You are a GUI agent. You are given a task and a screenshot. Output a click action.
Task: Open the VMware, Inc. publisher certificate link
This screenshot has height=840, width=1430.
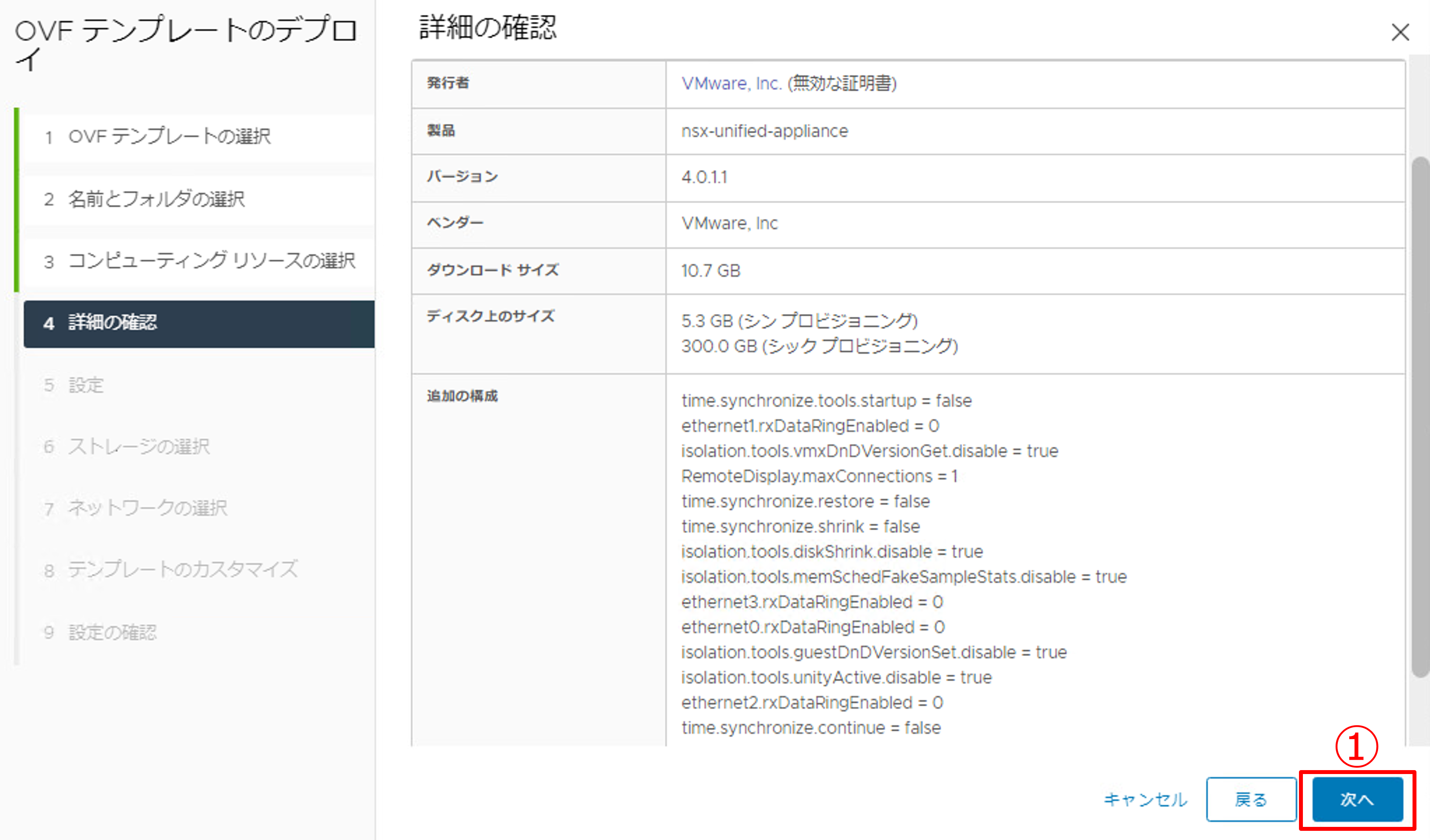coord(732,83)
